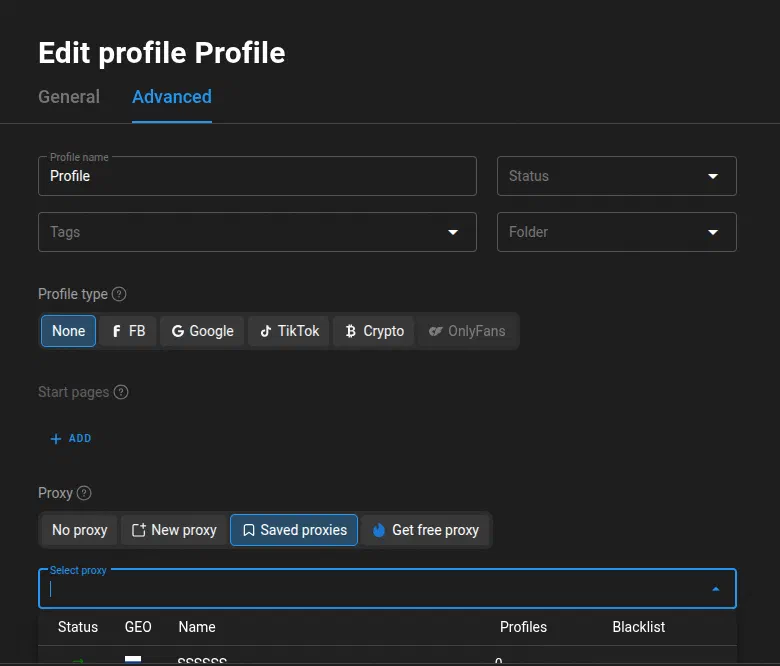Select the FB profile type
This screenshot has height=666, width=780.
128,331
